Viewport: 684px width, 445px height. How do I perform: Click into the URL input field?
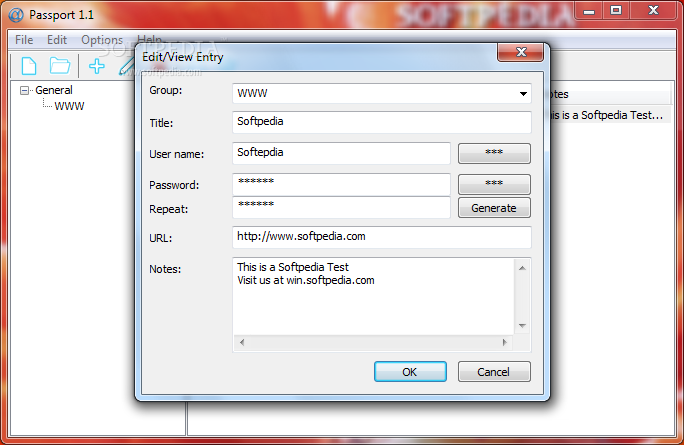[382, 237]
